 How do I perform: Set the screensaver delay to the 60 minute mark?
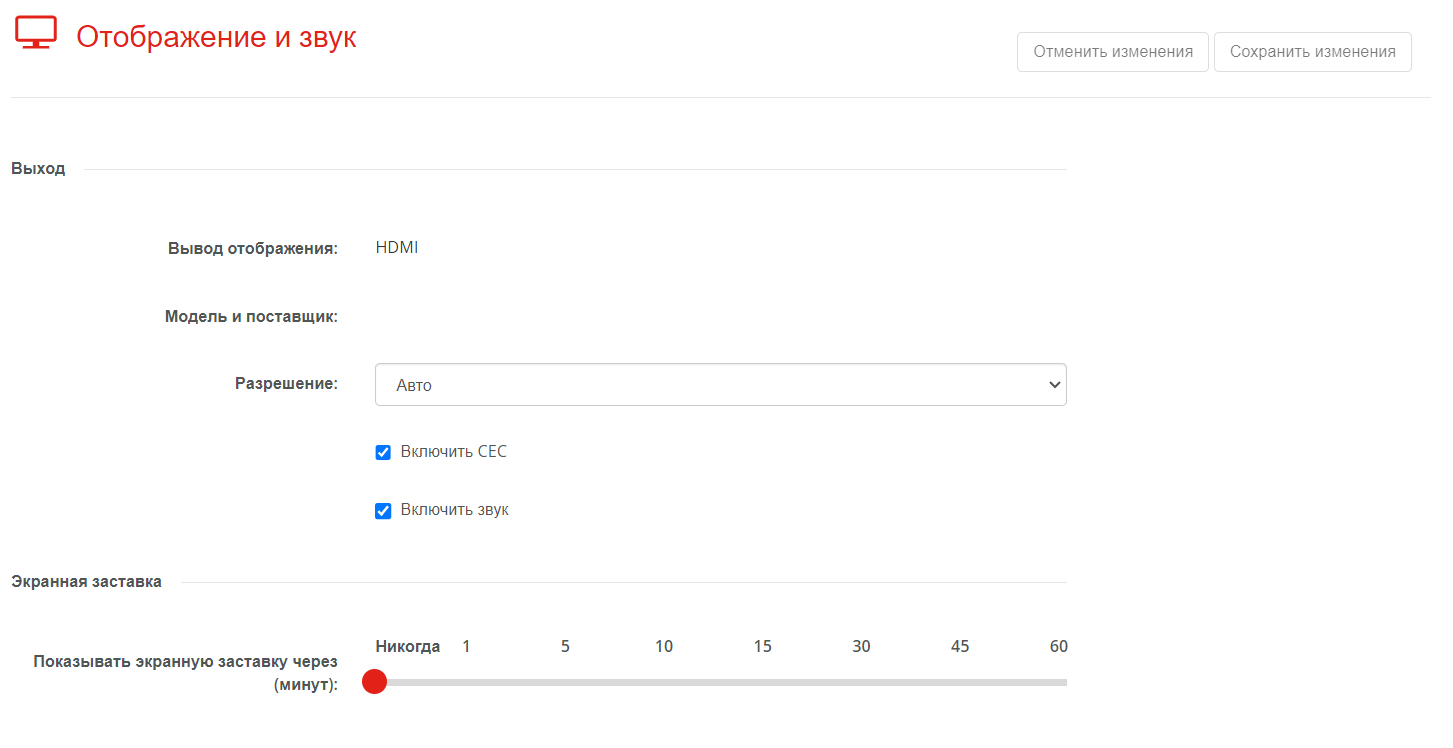[x=1059, y=646]
